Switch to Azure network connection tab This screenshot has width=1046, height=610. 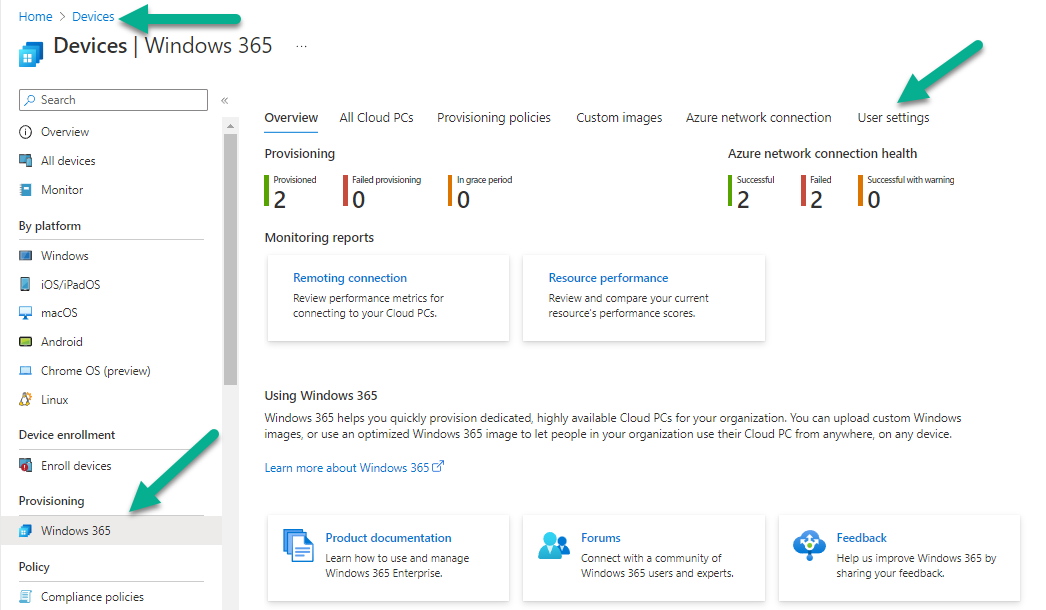pos(758,117)
